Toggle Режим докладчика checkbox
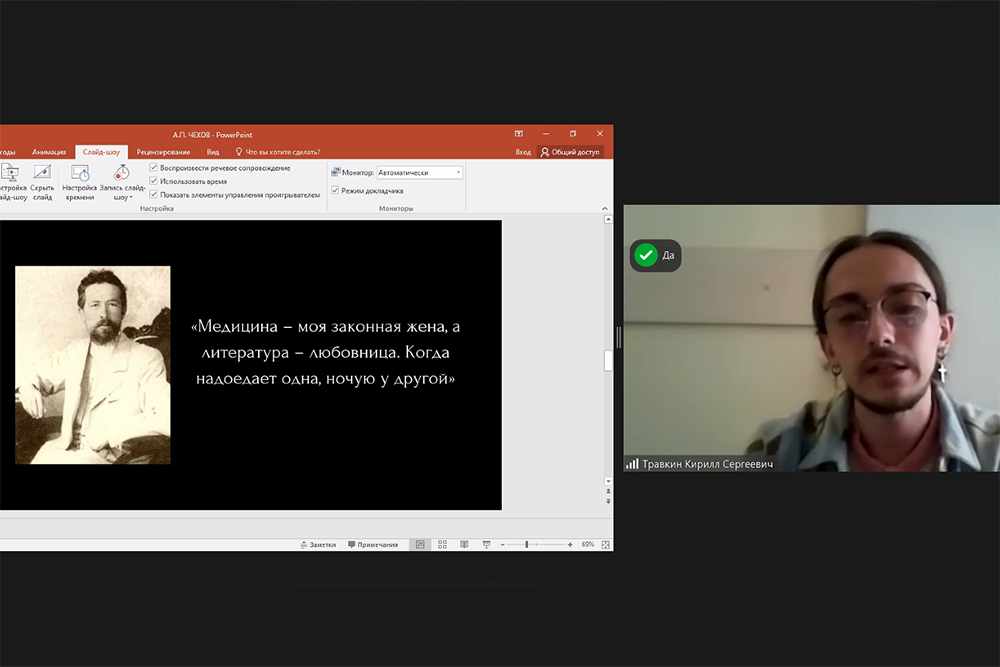Screen dimensions: 1000x667 pos(335,190)
